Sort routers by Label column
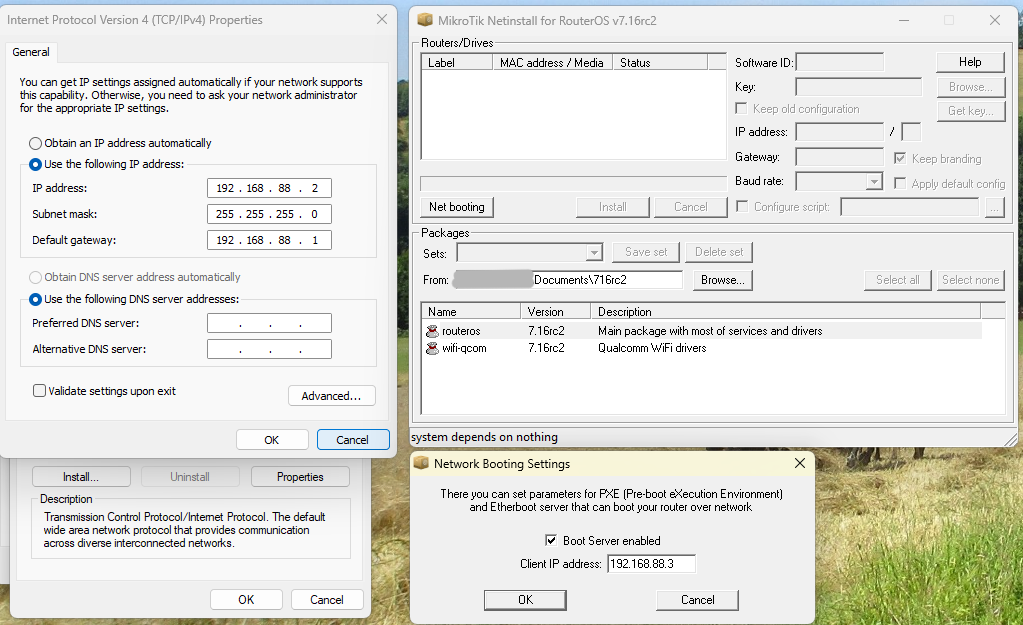Viewport: 1023px width, 625px height. coord(457,63)
